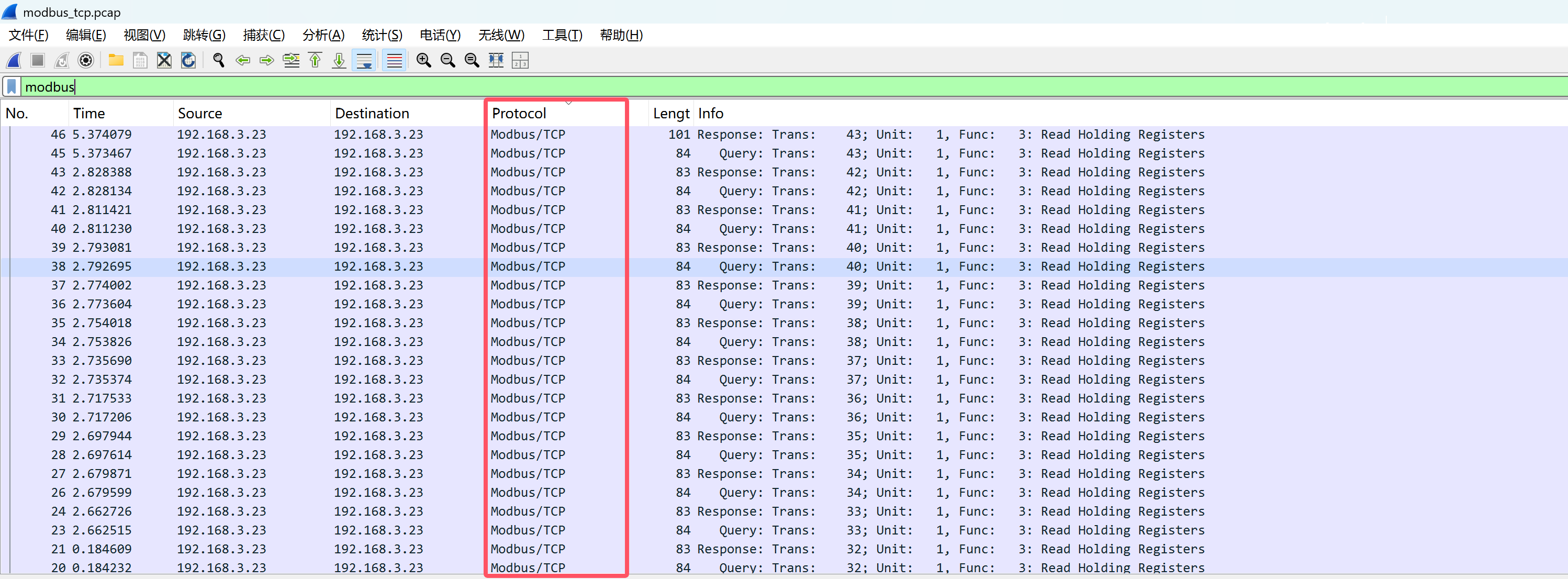Select packet 27 at time 2.679871

click(x=784, y=474)
